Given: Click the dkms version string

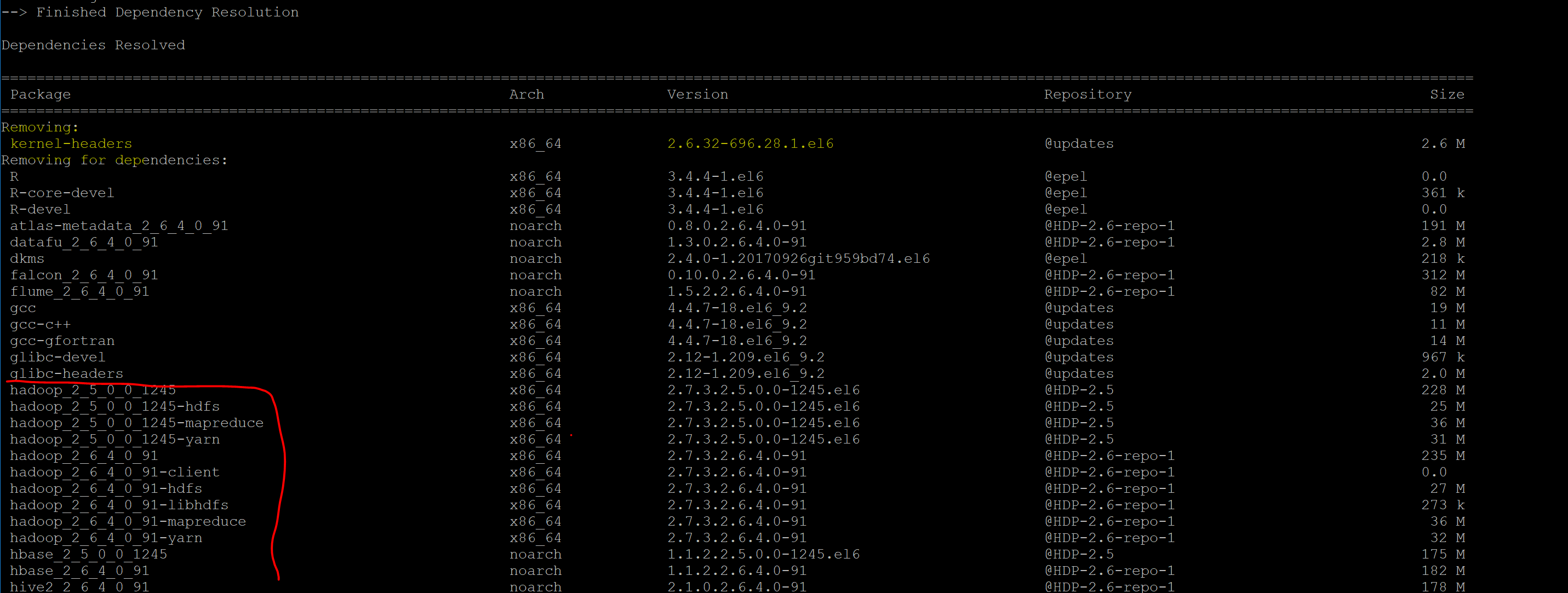Looking at the screenshot, I should pos(798,258).
